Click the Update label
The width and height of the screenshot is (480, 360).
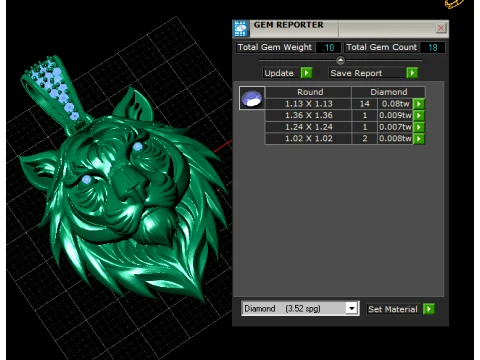coord(279,73)
